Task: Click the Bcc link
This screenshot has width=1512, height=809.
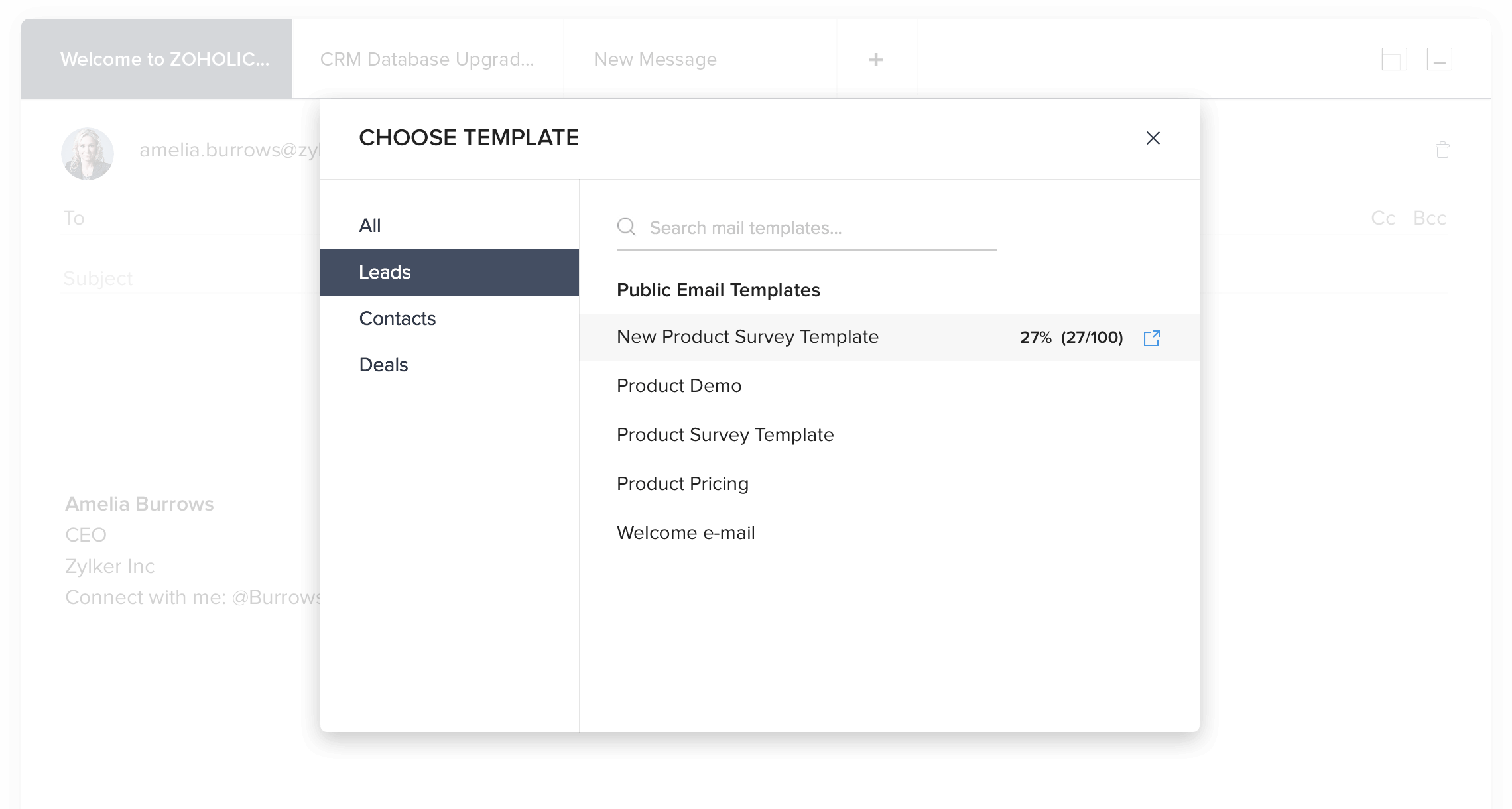Action: pos(1427,218)
